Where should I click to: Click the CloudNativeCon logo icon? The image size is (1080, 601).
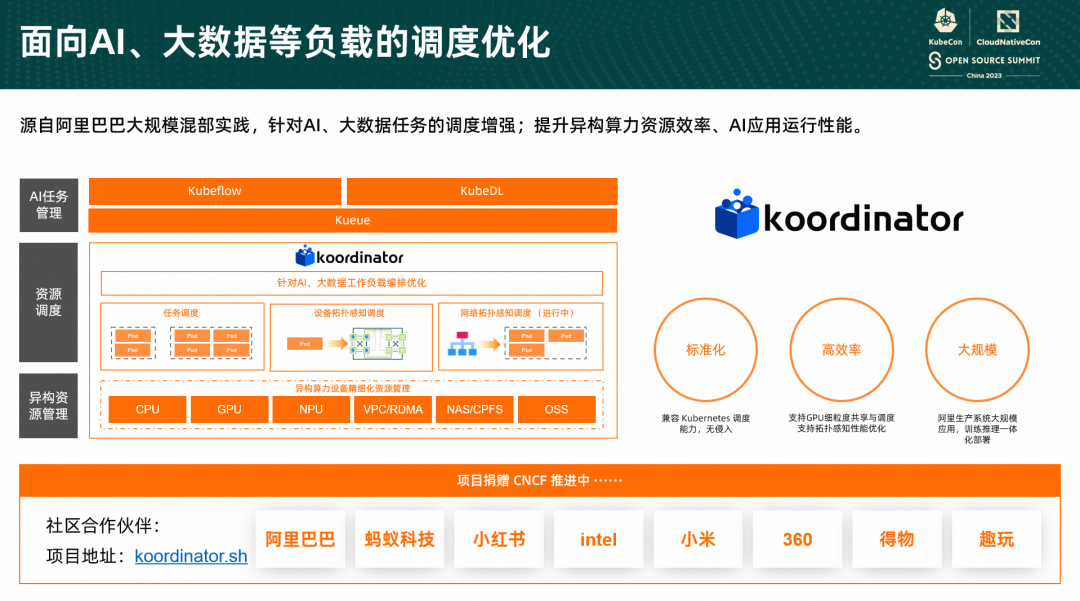1008,21
